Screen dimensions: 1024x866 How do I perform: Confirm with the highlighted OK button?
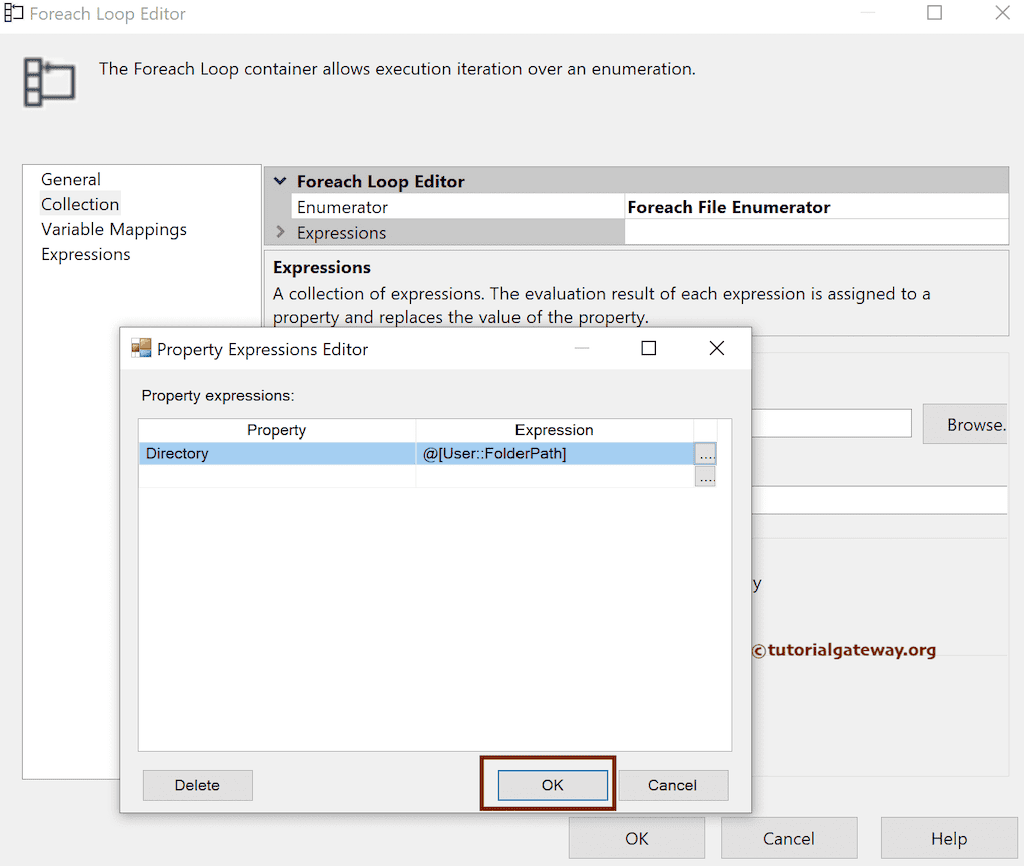click(x=547, y=785)
